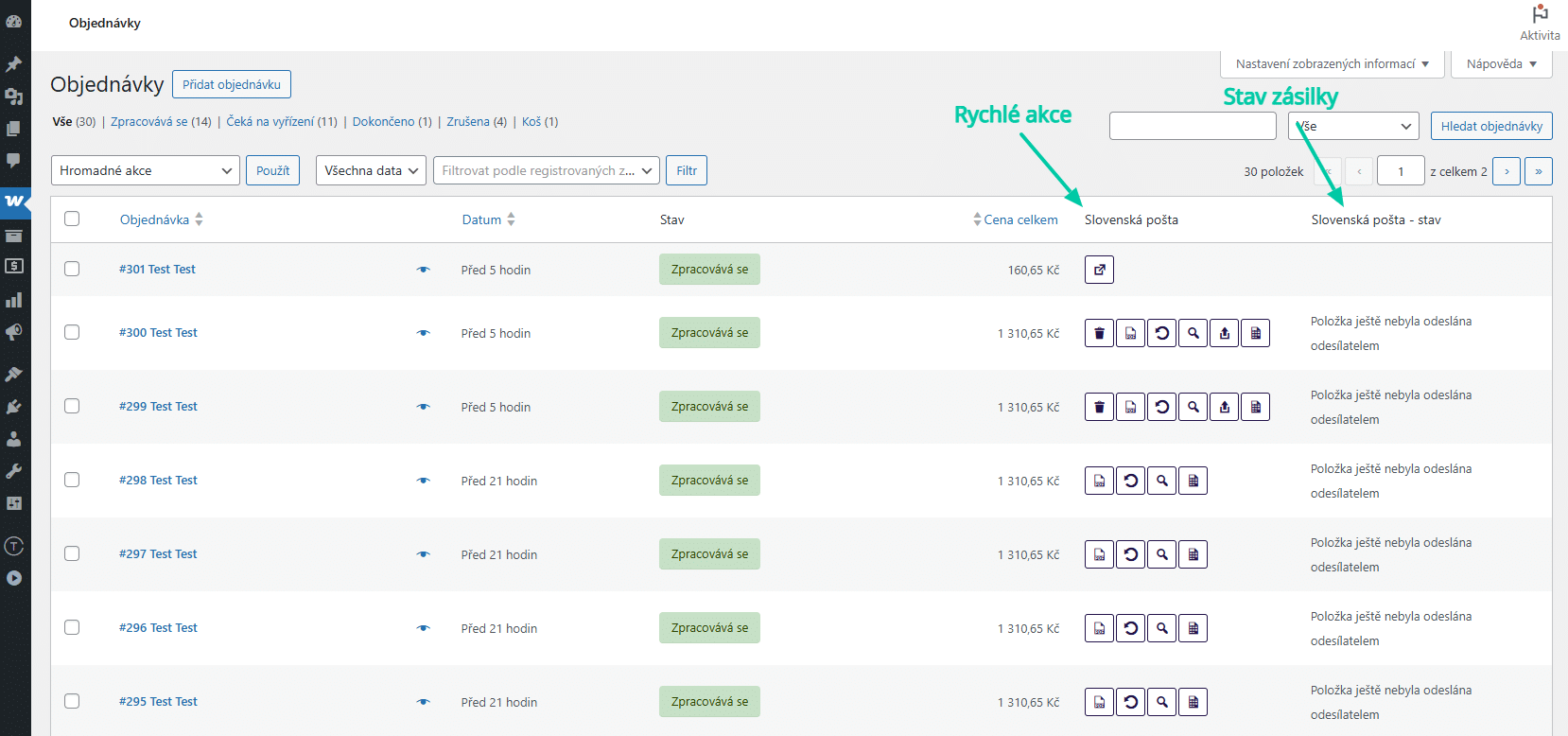1568x736 pixels.
Task: Expand Nastavení zobrazených informací panel
Action: (1333, 63)
